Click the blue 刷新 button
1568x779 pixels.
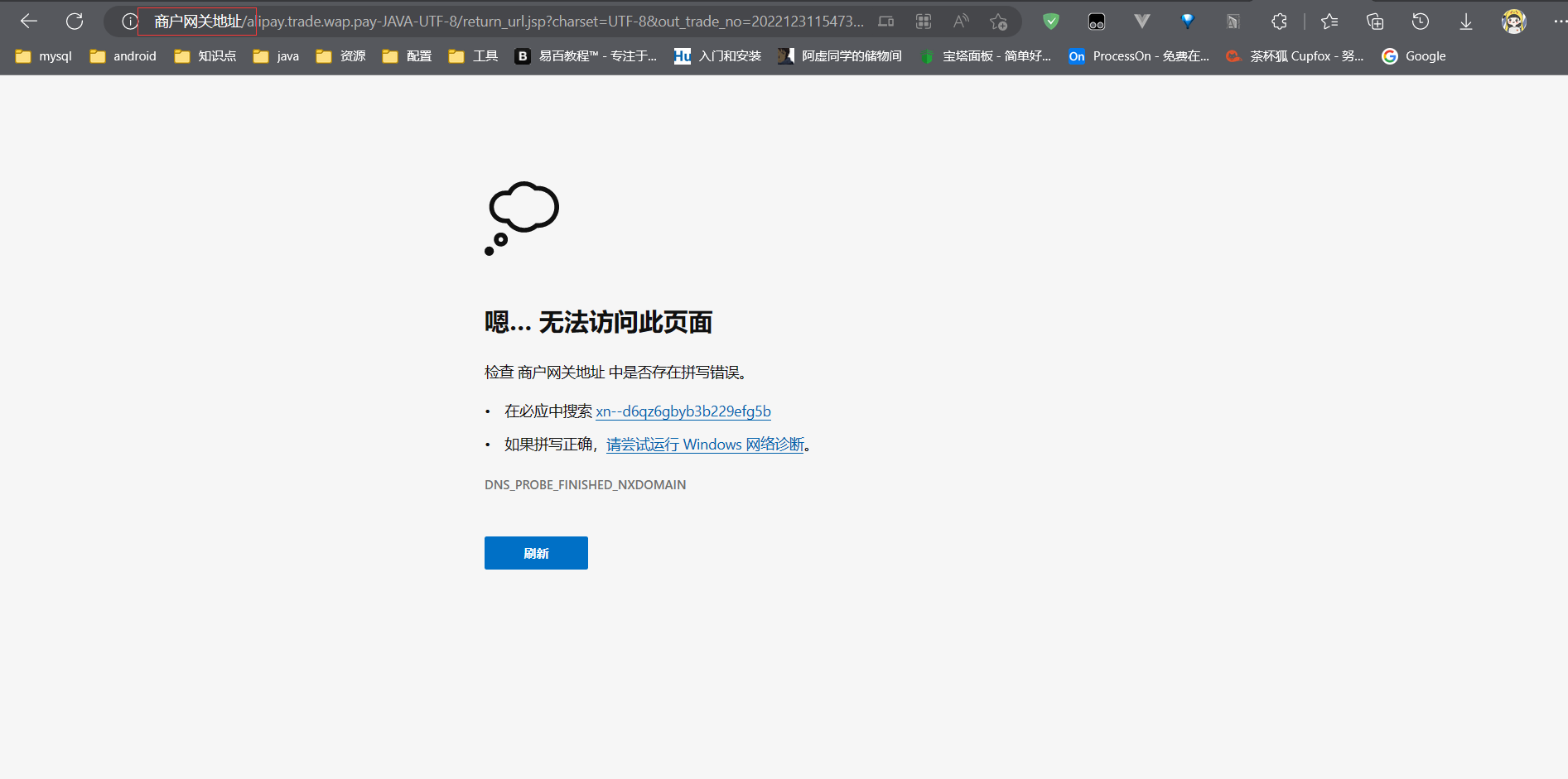click(x=536, y=553)
